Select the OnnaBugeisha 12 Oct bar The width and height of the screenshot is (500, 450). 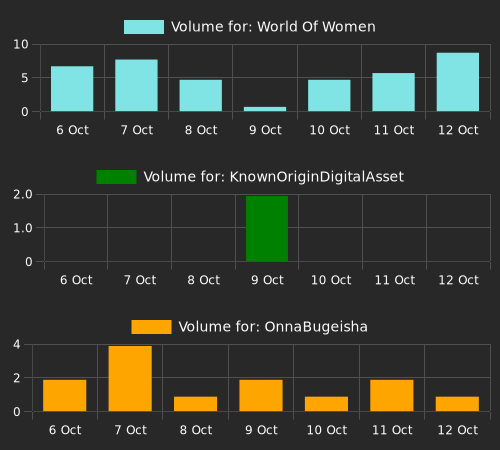pyautogui.click(x=457, y=404)
